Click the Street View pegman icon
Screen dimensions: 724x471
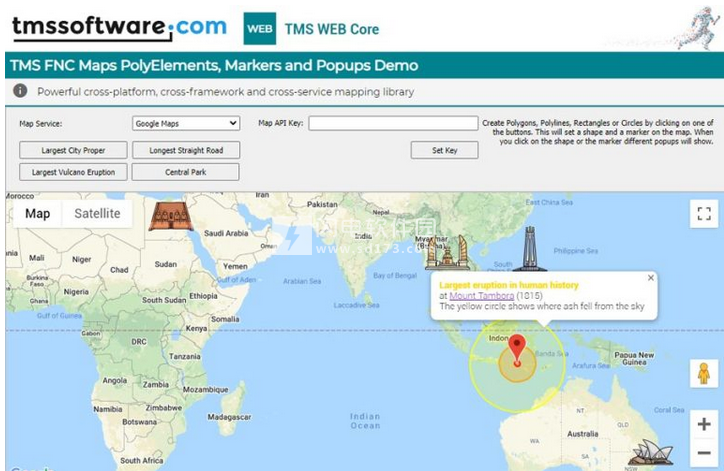coord(704,373)
